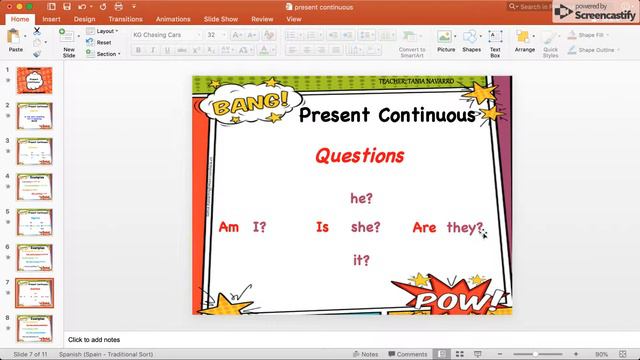Screen dimensions: 640x360
Task: Toggle the Notes pane in status bar
Action: 366,354
